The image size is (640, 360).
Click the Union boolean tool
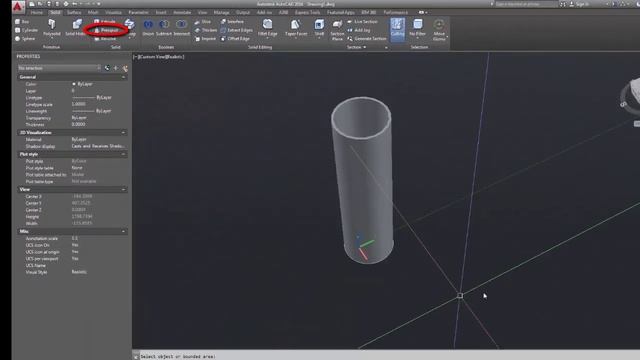tap(148, 28)
